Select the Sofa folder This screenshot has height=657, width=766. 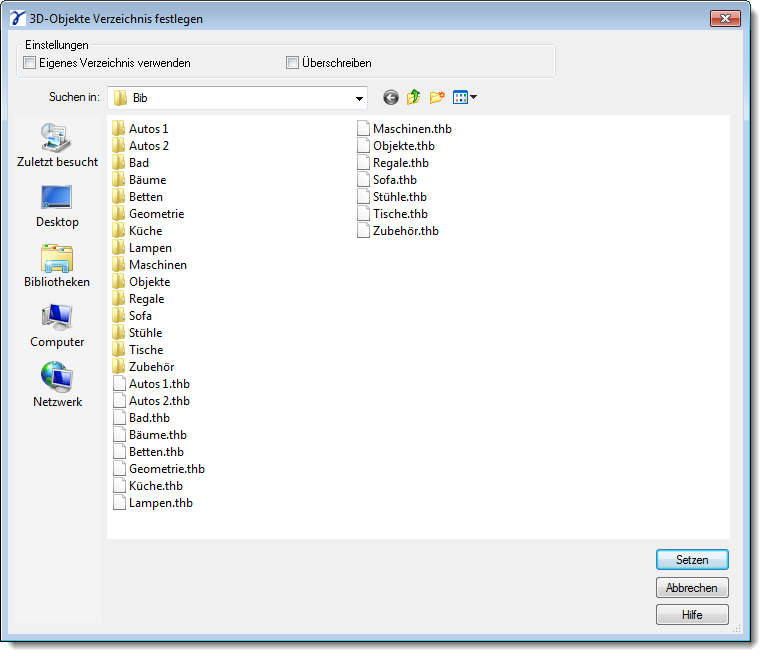coord(132,316)
